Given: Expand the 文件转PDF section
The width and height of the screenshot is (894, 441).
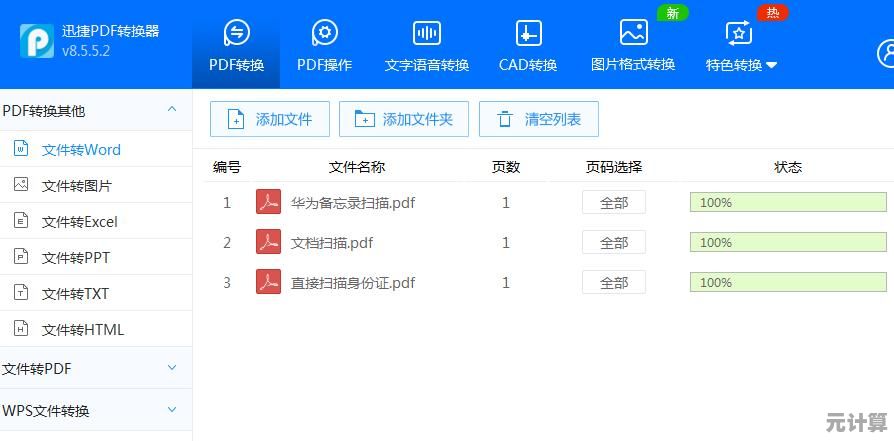Looking at the screenshot, I should pyautogui.click(x=172, y=368).
